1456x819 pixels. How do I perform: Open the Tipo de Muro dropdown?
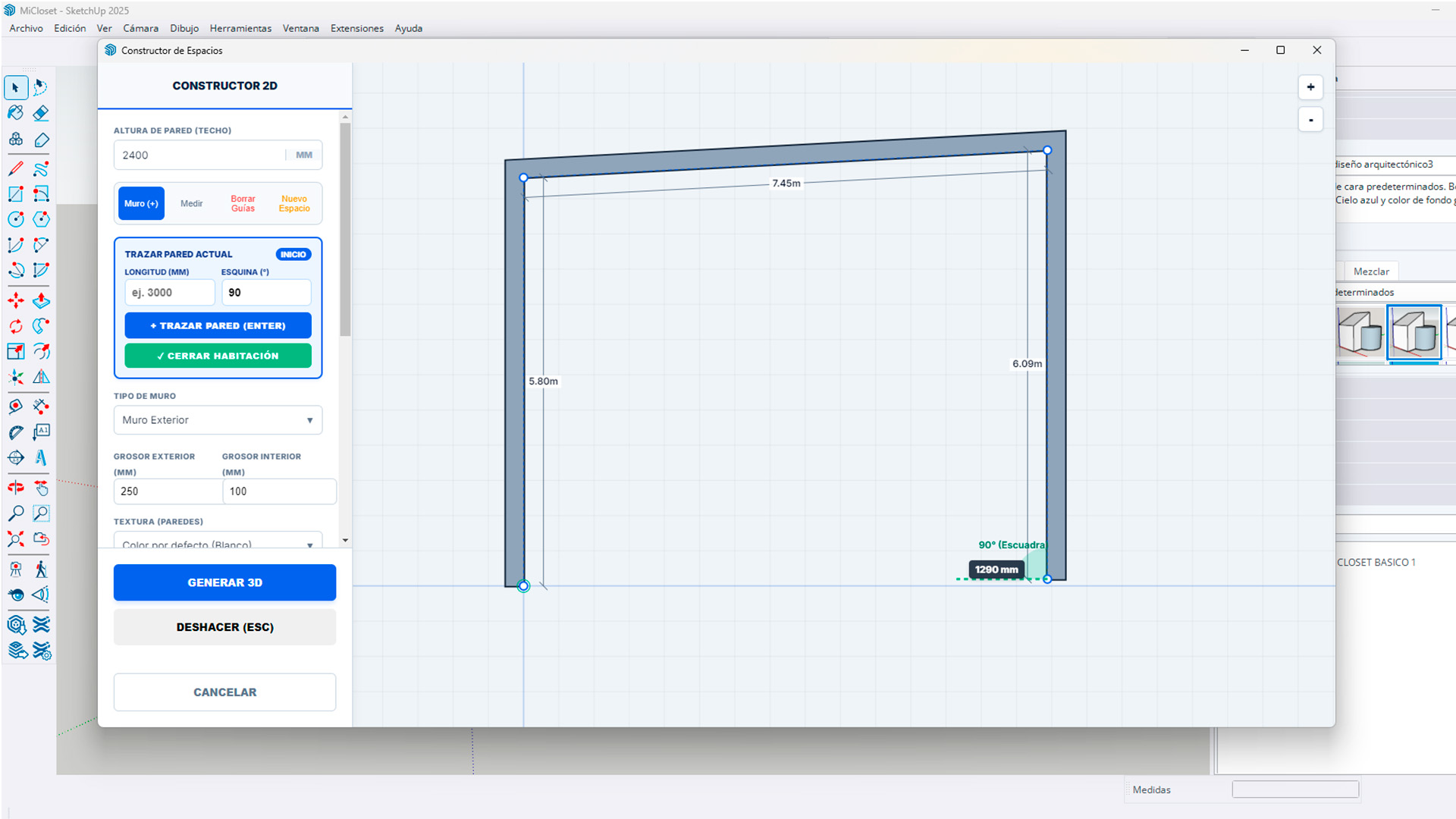click(218, 420)
